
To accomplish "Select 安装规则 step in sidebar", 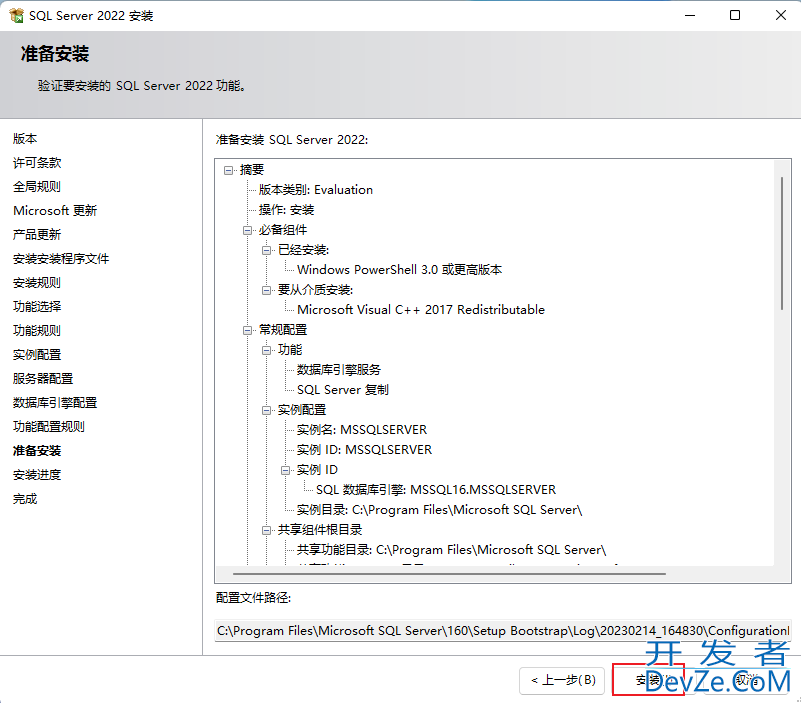I will [37, 283].
